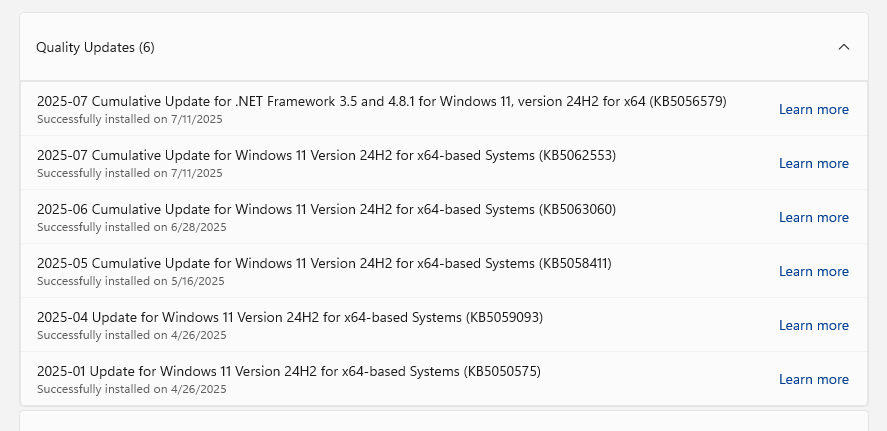Click the Quality Updates (6) header label
The width and height of the screenshot is (887, 431).
click(x=95, y=48)
